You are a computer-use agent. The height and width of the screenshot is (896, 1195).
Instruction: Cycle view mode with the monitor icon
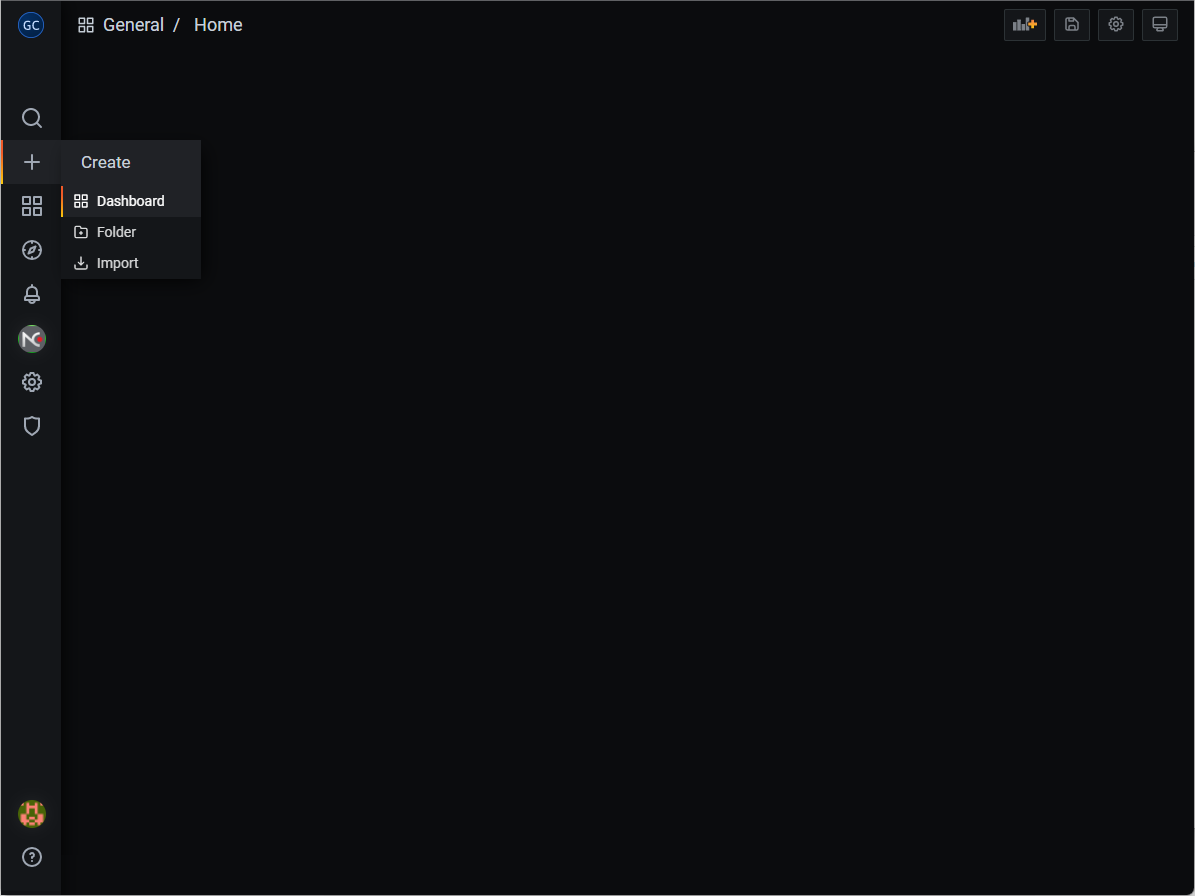(x=1160, y=25)
